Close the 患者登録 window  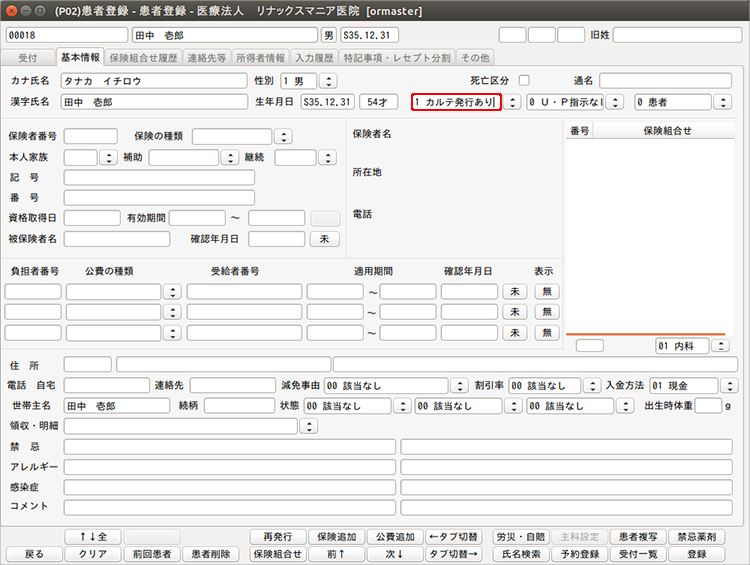click(x=11, y=11)
